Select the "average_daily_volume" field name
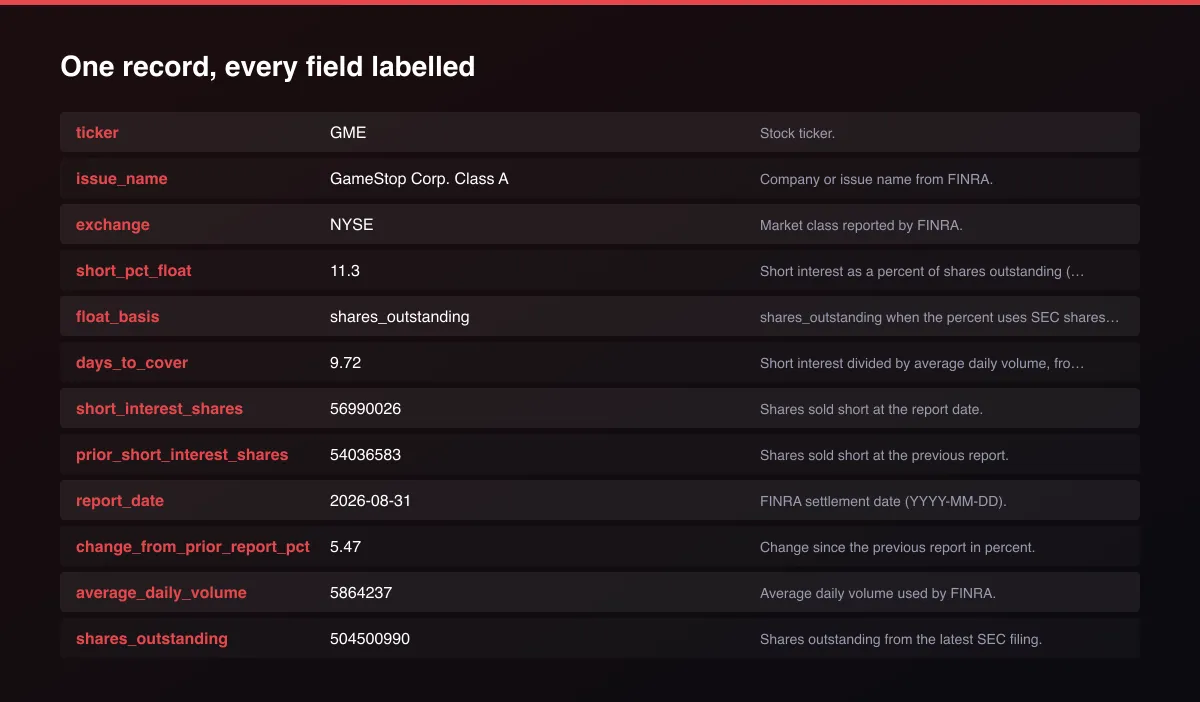The height and width of the screenshot is (702, 1200). [161, 593]
